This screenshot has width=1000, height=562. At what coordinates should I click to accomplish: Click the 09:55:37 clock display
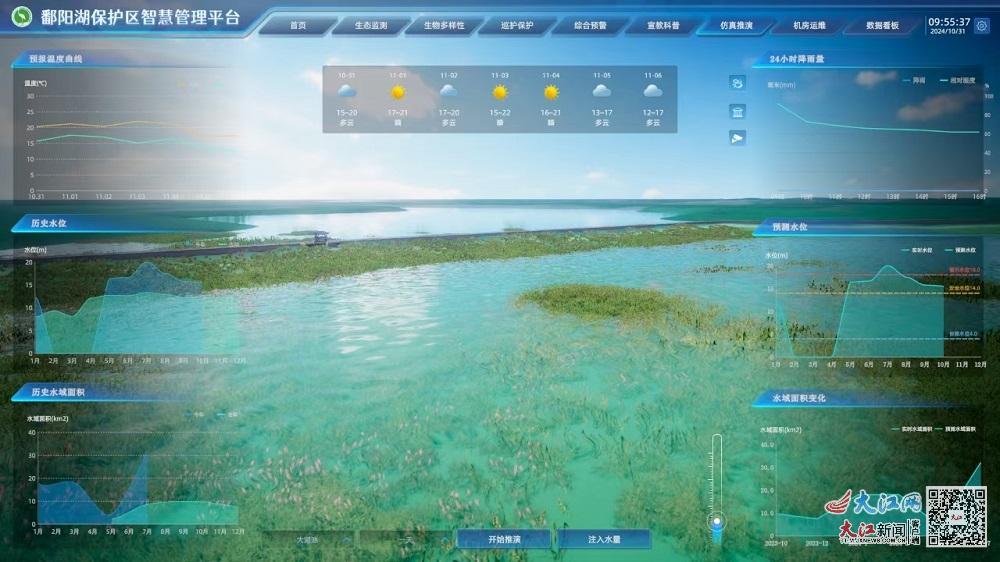949,22
